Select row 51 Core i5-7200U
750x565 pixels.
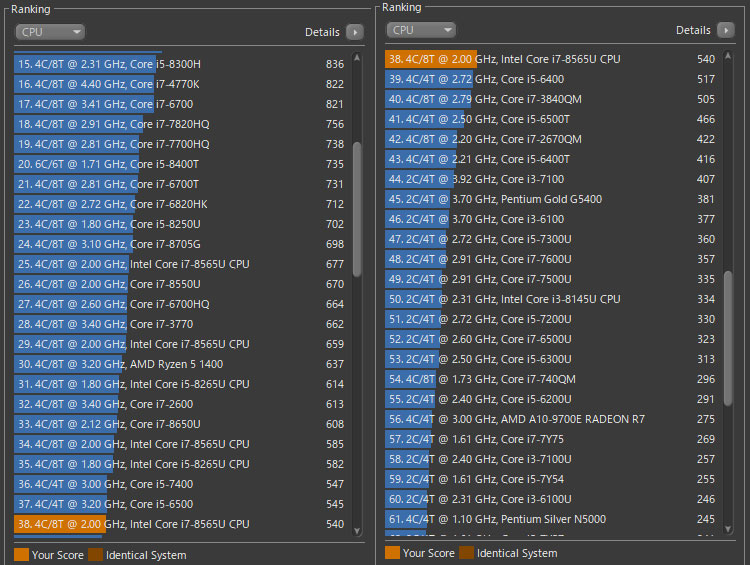552,319
